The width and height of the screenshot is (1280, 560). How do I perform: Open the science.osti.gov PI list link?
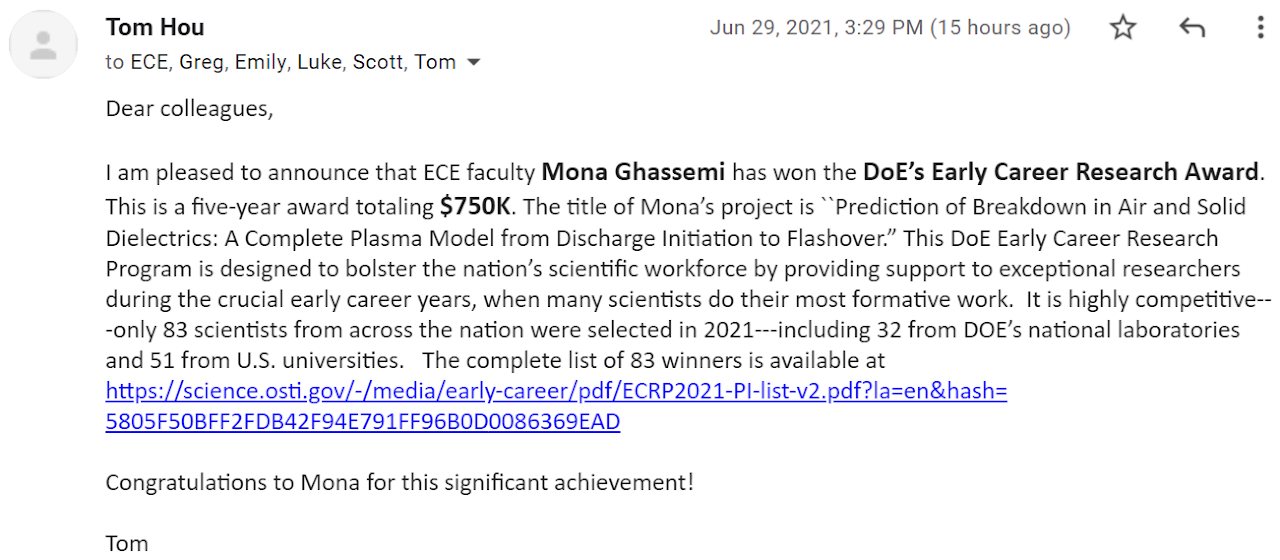[556, 391]
